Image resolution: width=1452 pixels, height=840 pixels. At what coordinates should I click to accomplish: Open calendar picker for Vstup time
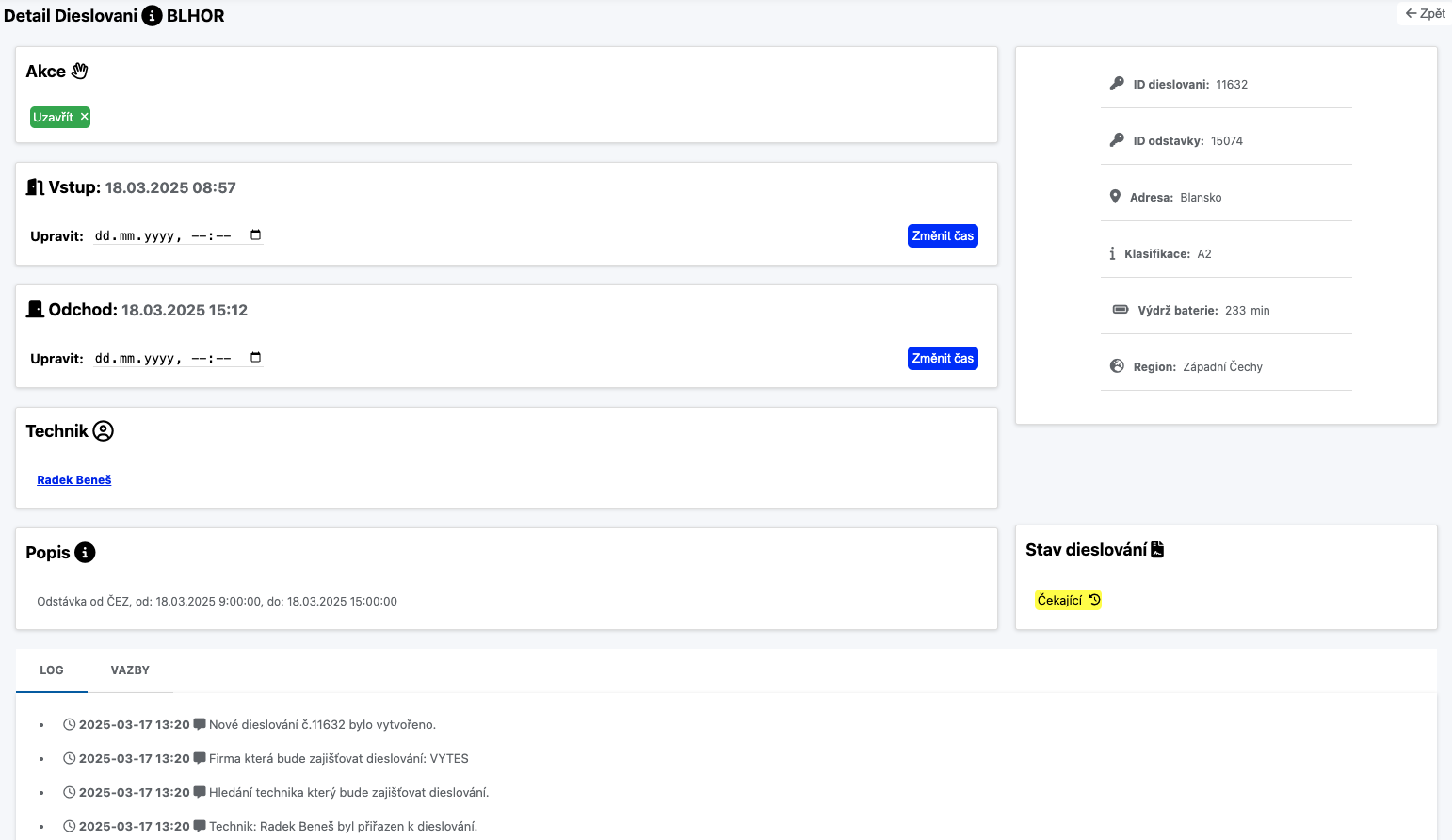coord(255,235)
